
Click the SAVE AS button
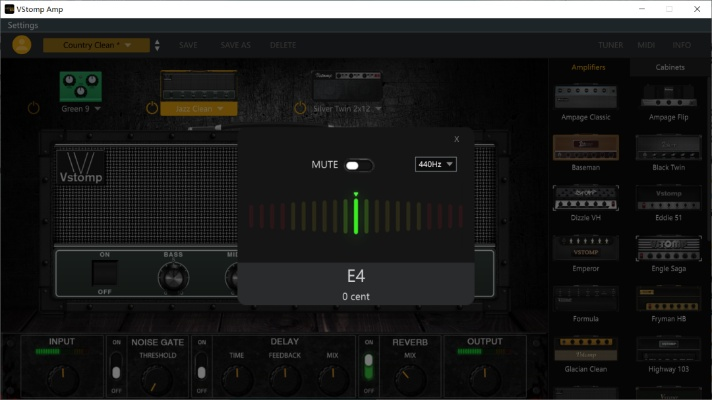pos(235,45)
